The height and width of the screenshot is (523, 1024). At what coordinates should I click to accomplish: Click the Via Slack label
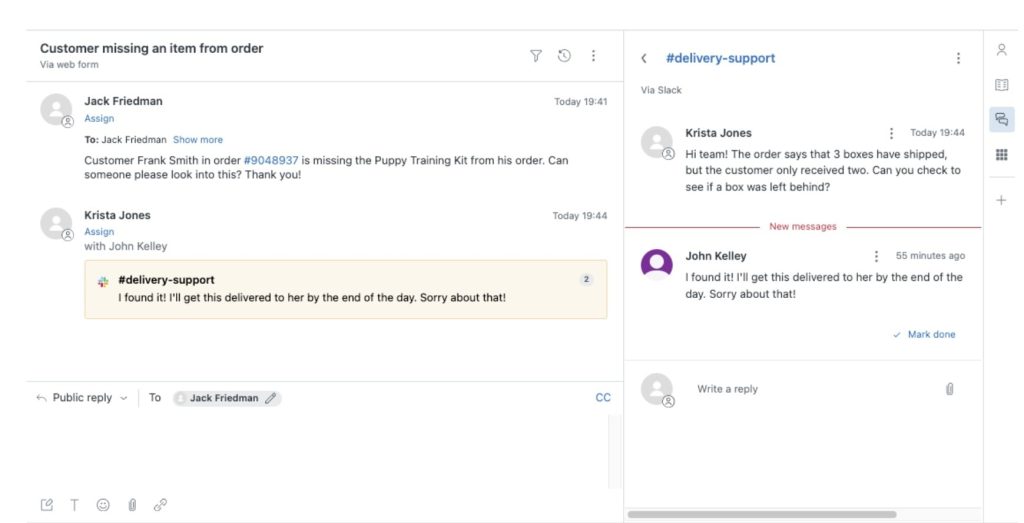[x=661, y=90]
